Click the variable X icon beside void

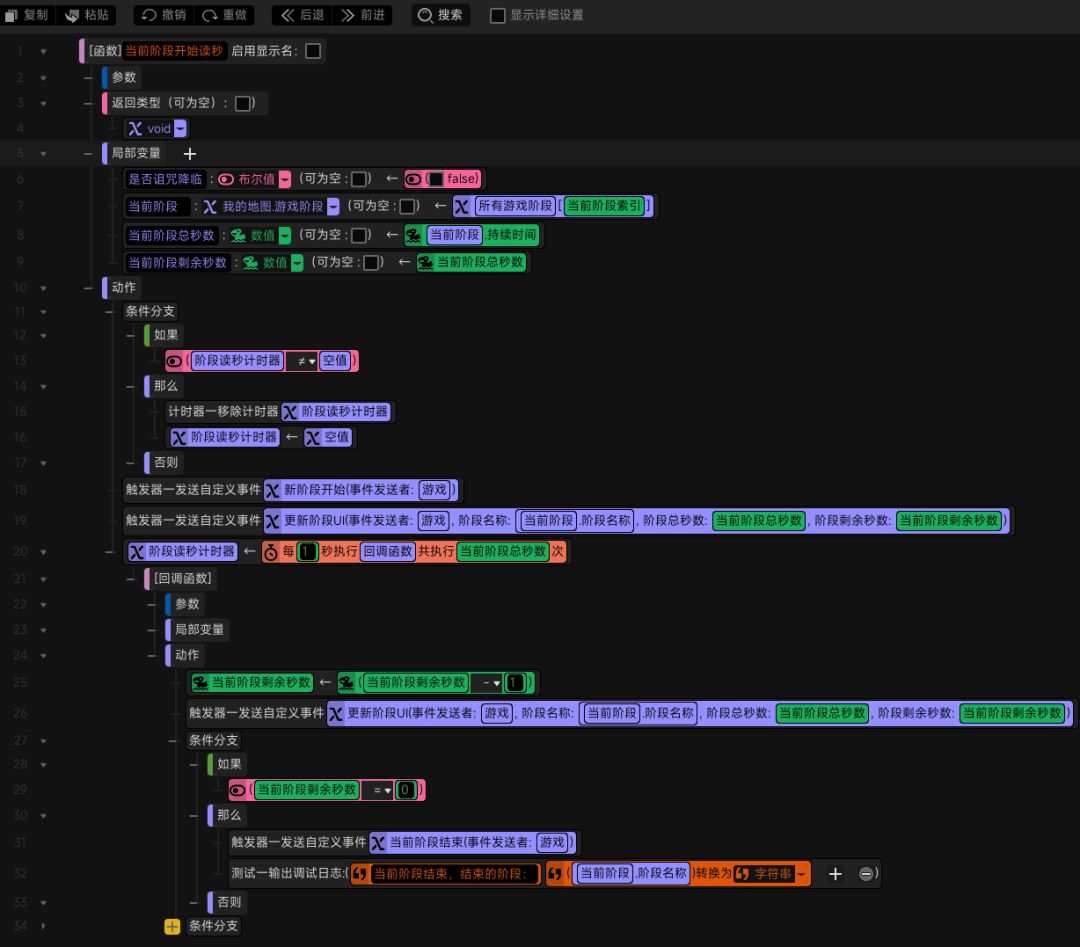tap(135, 129)
